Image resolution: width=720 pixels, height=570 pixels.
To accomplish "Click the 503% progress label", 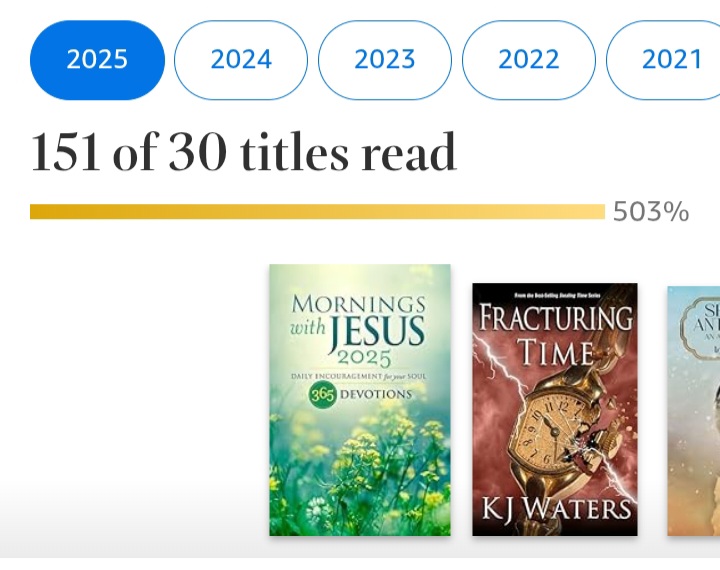I will 651,212.
